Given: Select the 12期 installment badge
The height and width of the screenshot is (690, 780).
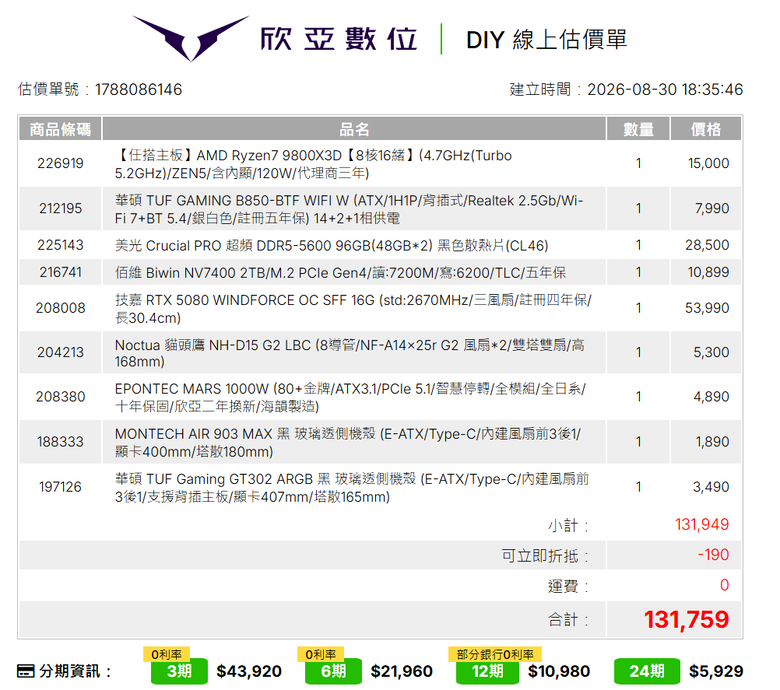Looking at the screenshot, I should 487,671.
